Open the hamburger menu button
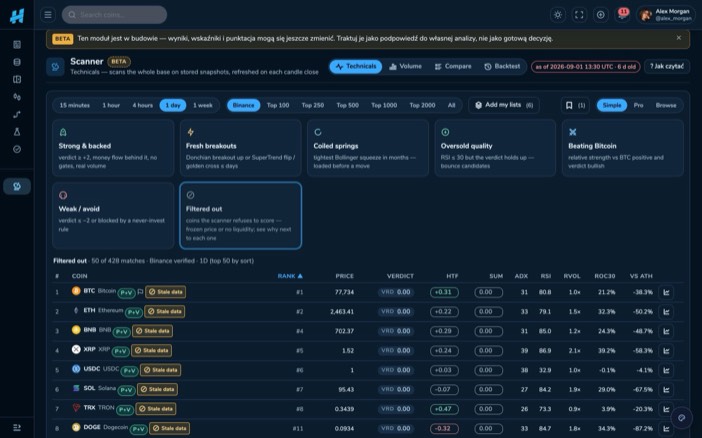Image resolution: width=702 pixels, height=438 pixels. pyautogui.click(x=48, y=15)
